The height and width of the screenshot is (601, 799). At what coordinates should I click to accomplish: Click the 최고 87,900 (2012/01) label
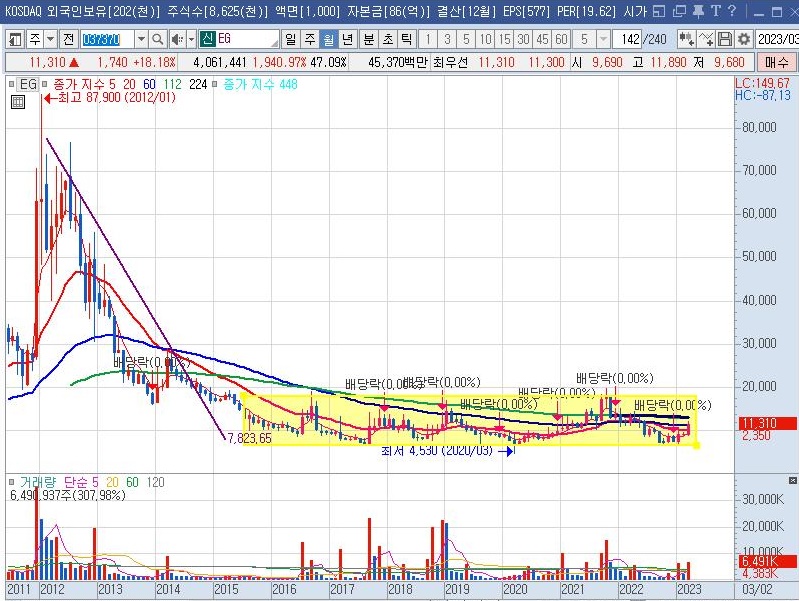click(117, 97)
